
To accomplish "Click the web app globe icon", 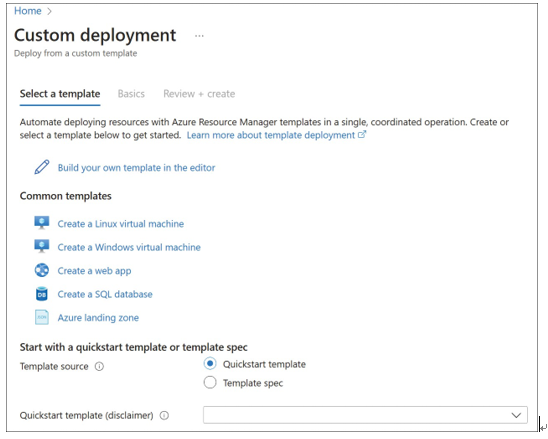I will [x=42, y=270].
